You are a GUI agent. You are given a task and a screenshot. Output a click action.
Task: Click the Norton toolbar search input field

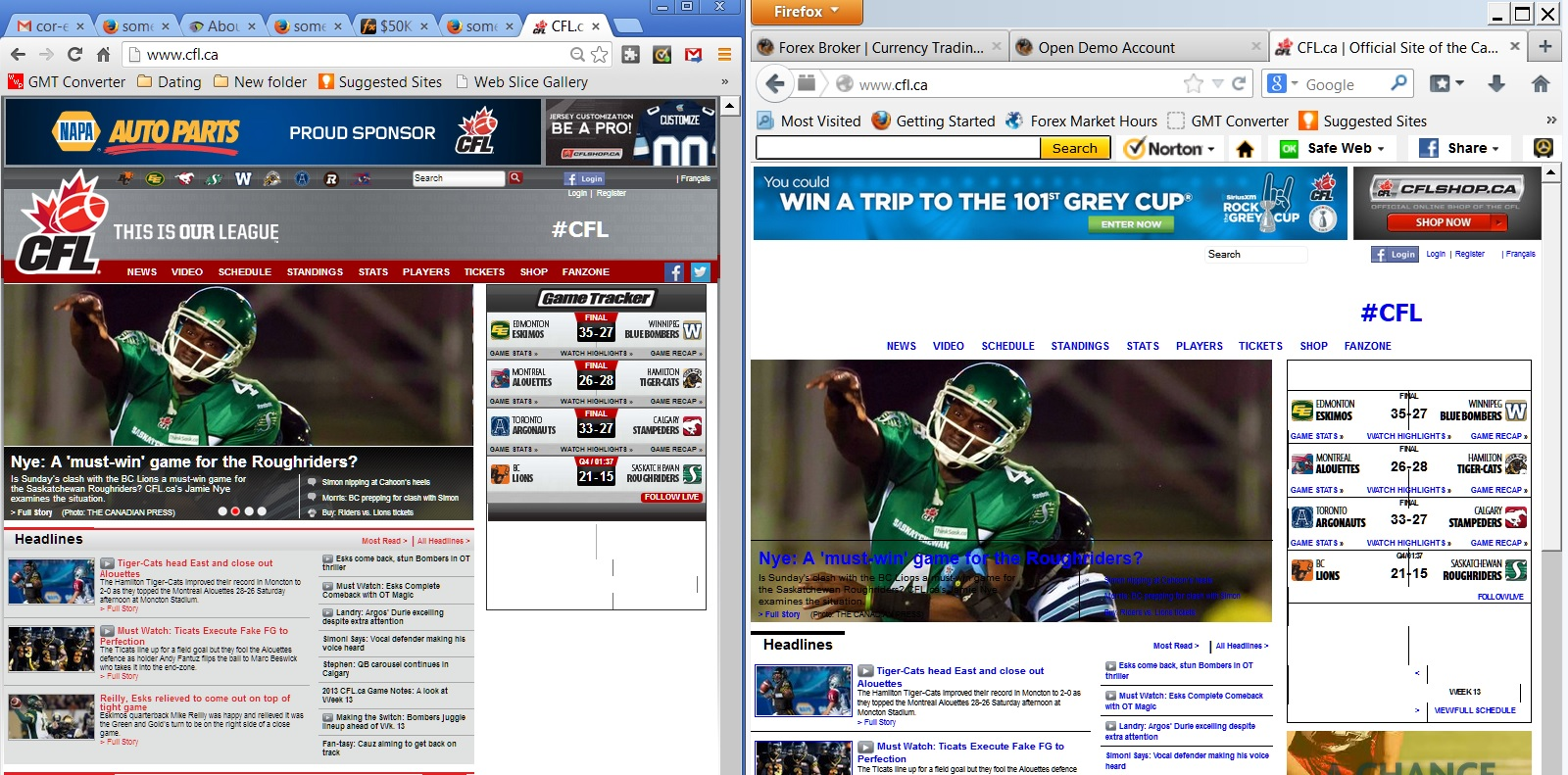pos(898,148)
